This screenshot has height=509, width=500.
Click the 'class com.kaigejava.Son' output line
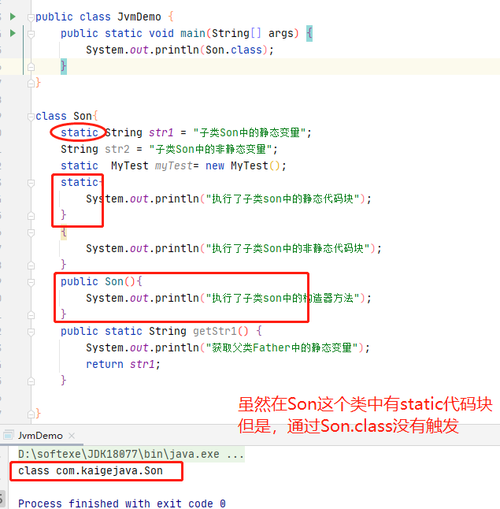[90, 471]
